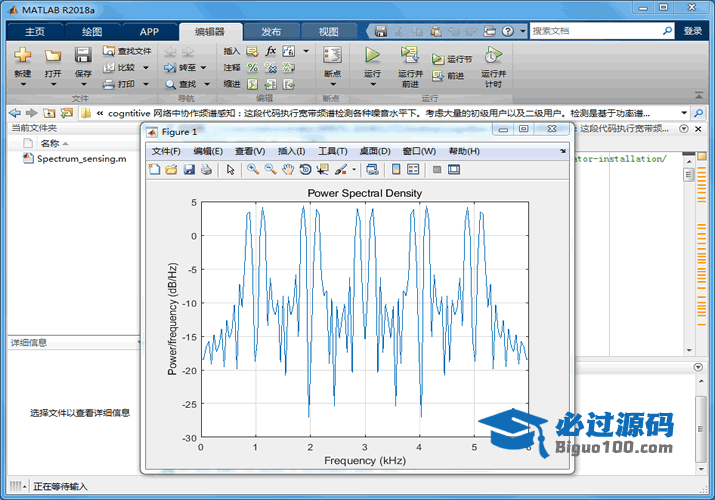Select the rotate 3D tool
This screenshot has height=500, width=715.
coord(305,170)
